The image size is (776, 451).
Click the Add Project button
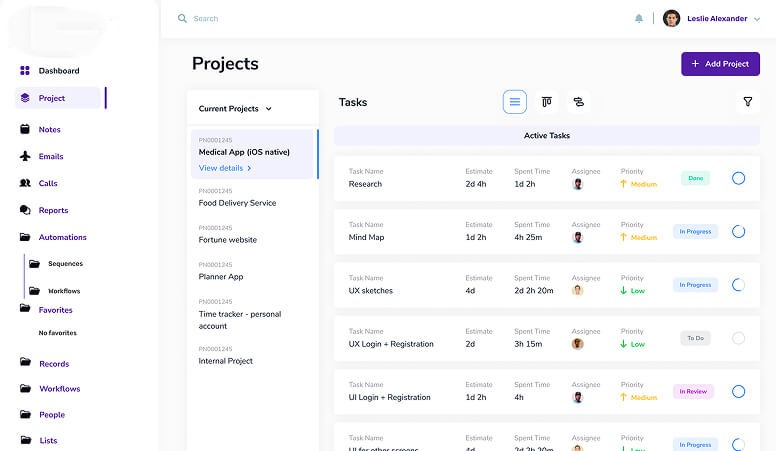click(x=720, y=64)
